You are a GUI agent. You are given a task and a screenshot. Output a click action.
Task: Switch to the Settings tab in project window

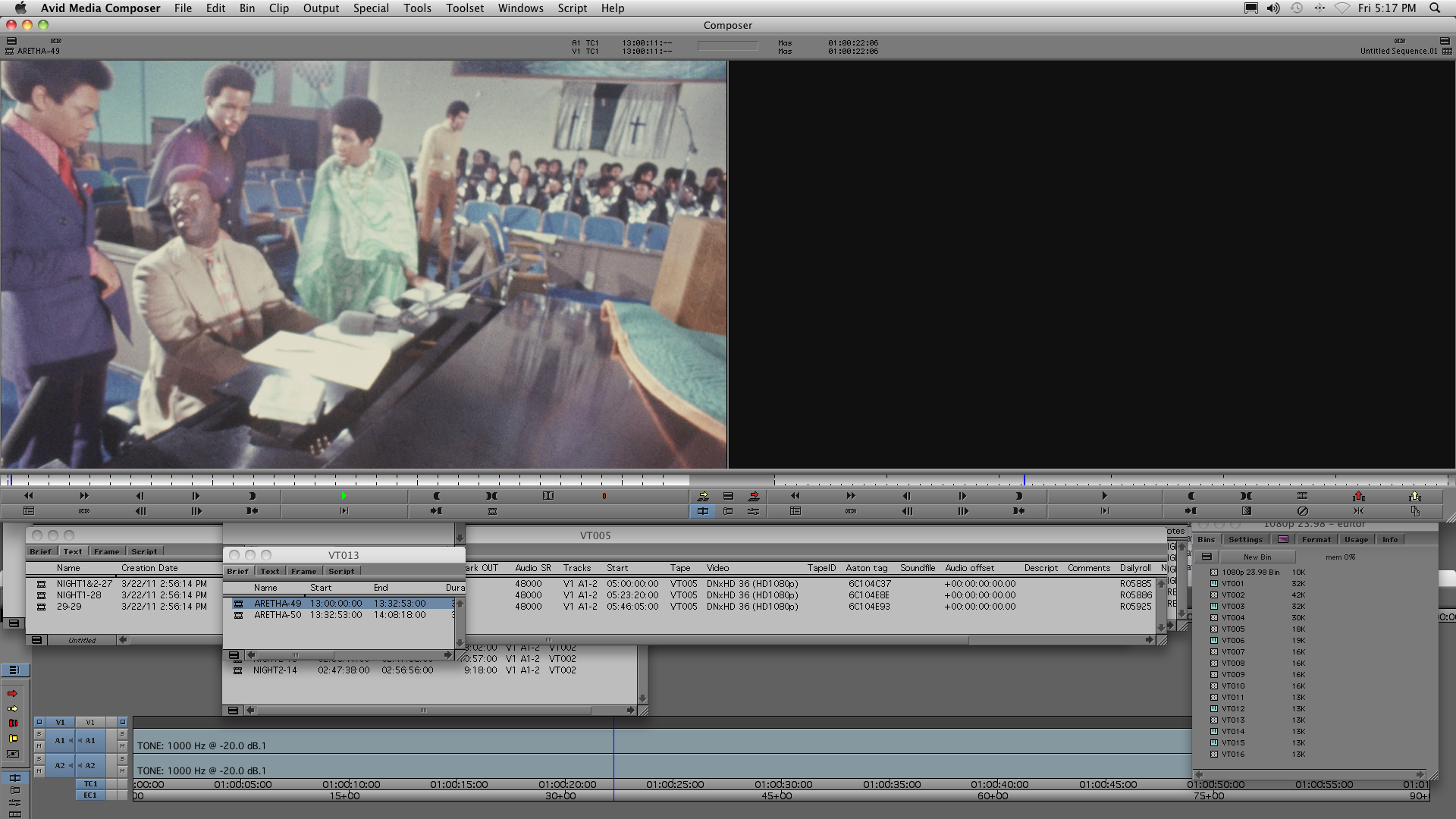point(1245,540)
